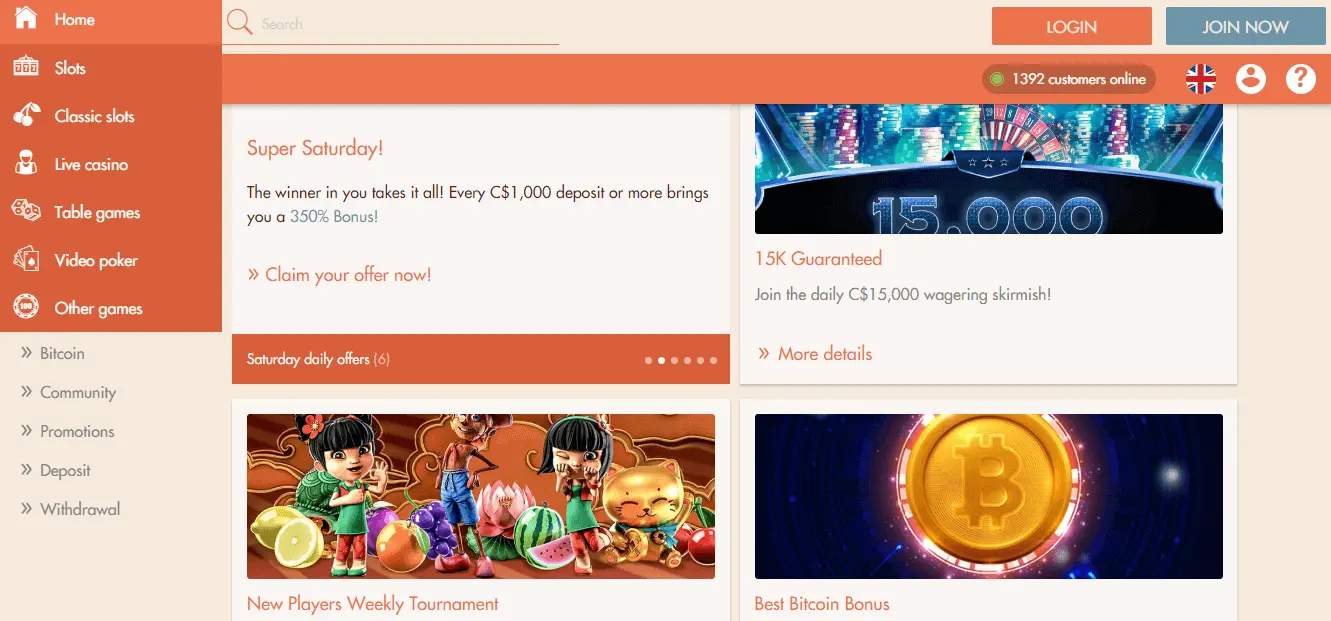Change language via UK flag icon
This screenshot has height=621, width=1331.
point(1201,79)
